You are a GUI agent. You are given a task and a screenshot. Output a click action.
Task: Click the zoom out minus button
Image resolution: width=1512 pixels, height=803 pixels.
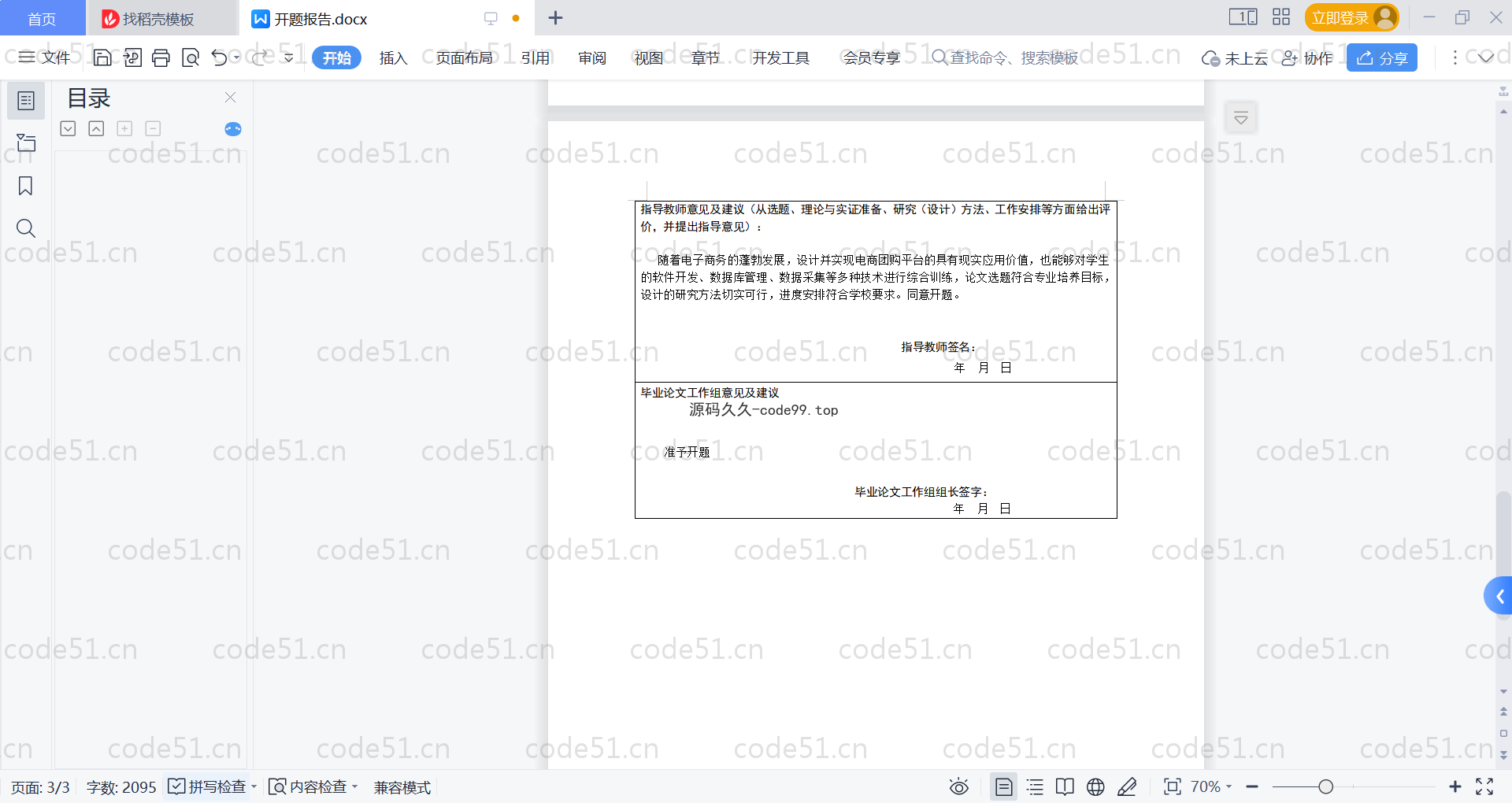1252,786
